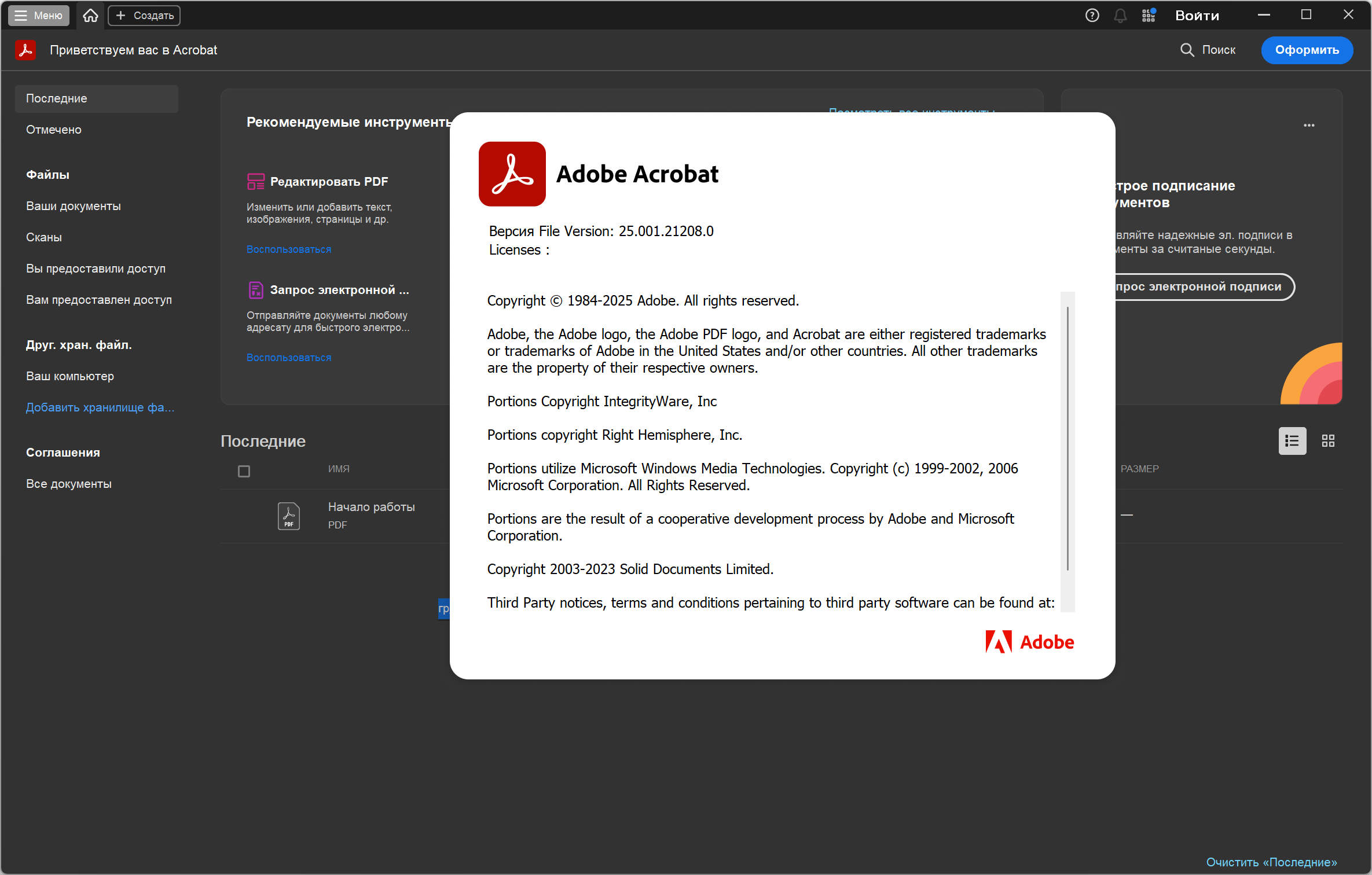Viewport: 1372px width, 875px height.
Task: Switch to list view icon
Action: [x=1292, y=441]
